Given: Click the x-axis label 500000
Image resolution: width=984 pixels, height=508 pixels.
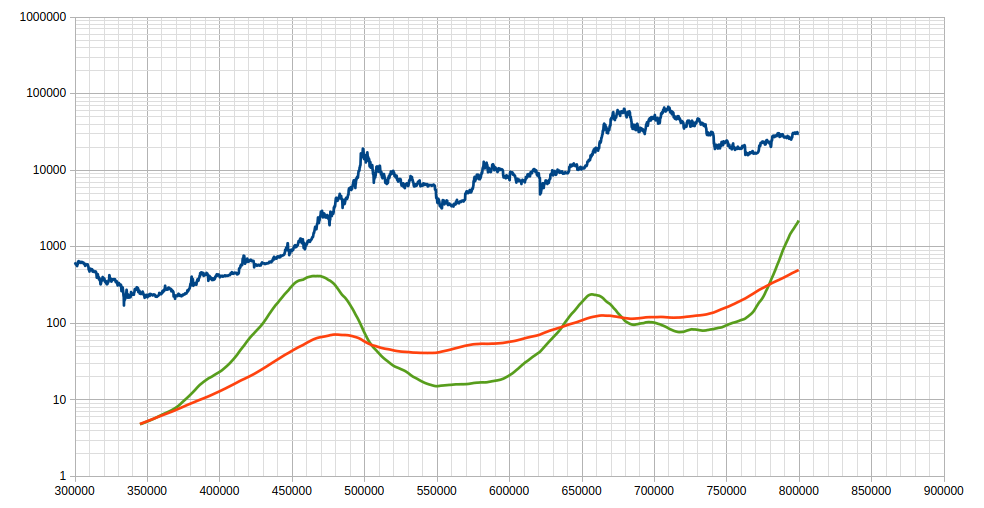Looking at the screenshot, I should click(364, 490).
